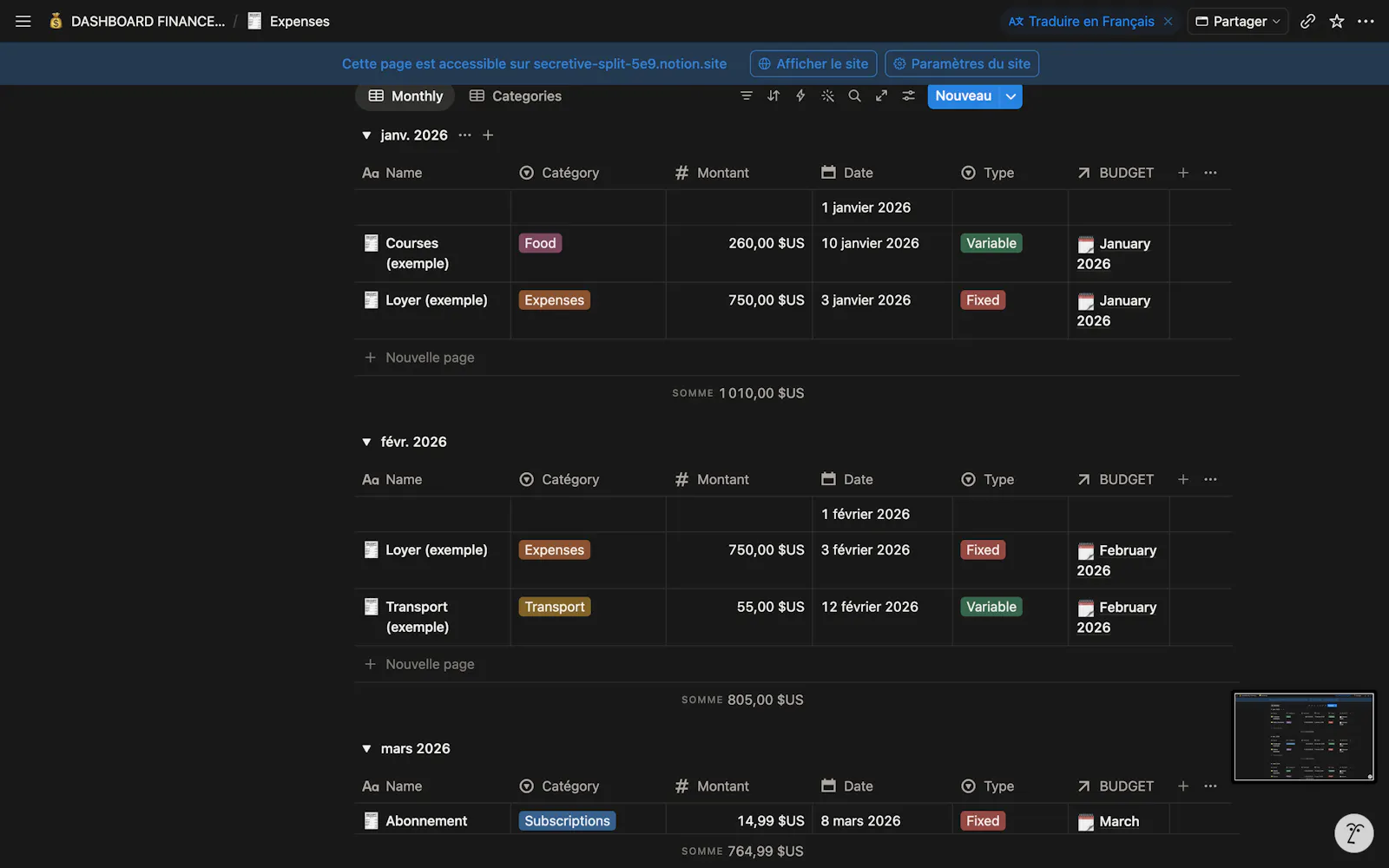Switch to the Monthly view tab
This screenshot has height=868, width=1389.
point(405,96)
